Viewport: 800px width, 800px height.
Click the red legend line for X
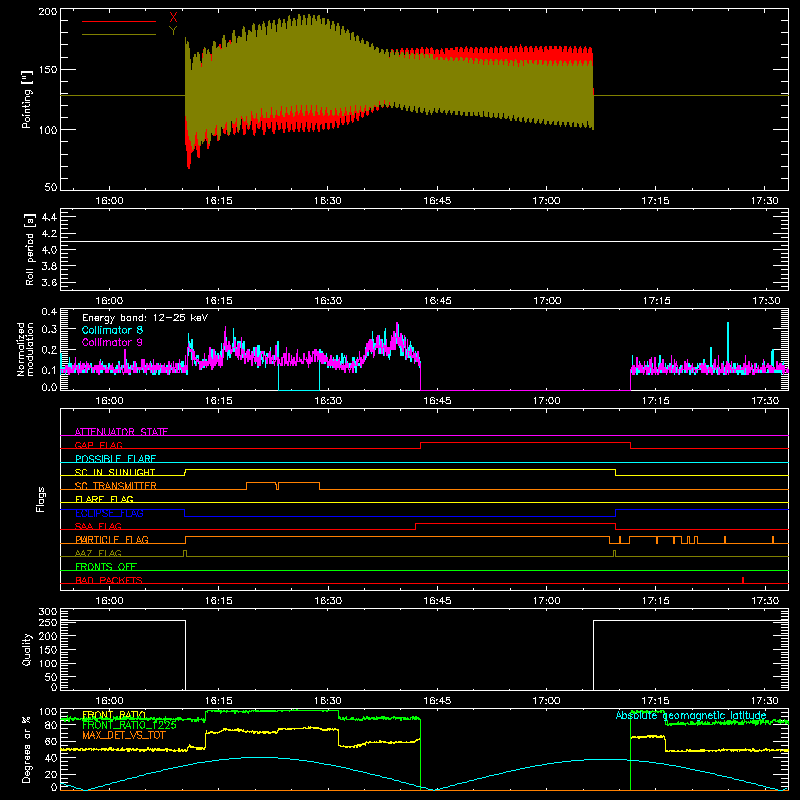[119, 21]
